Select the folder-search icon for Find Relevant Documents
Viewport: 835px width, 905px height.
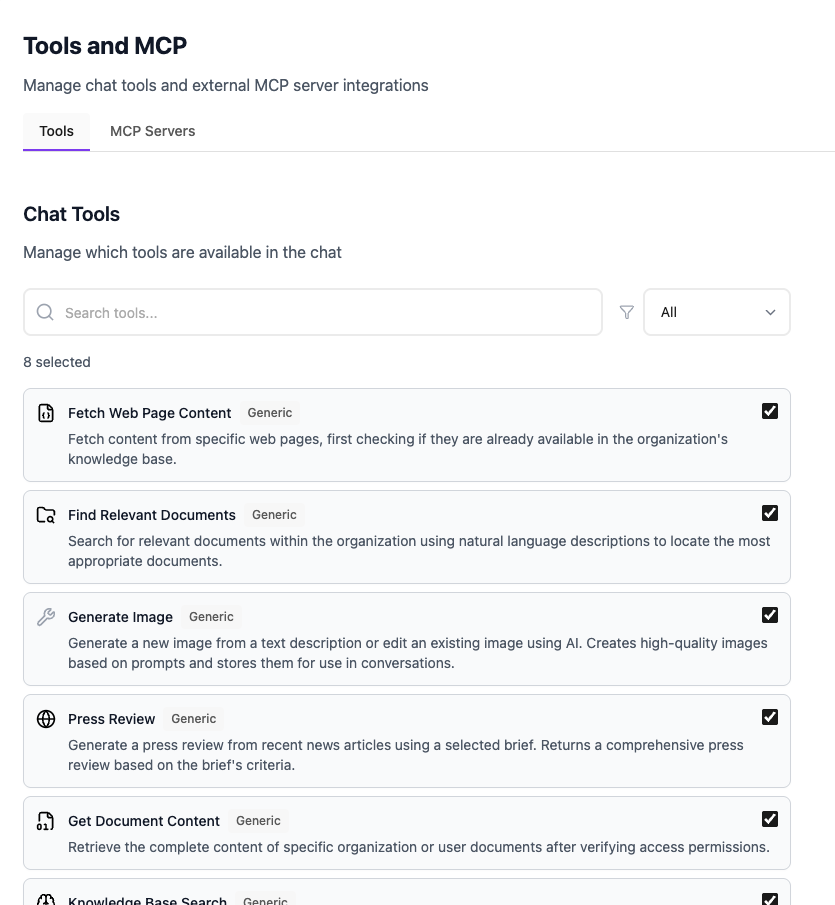(45, 514)
